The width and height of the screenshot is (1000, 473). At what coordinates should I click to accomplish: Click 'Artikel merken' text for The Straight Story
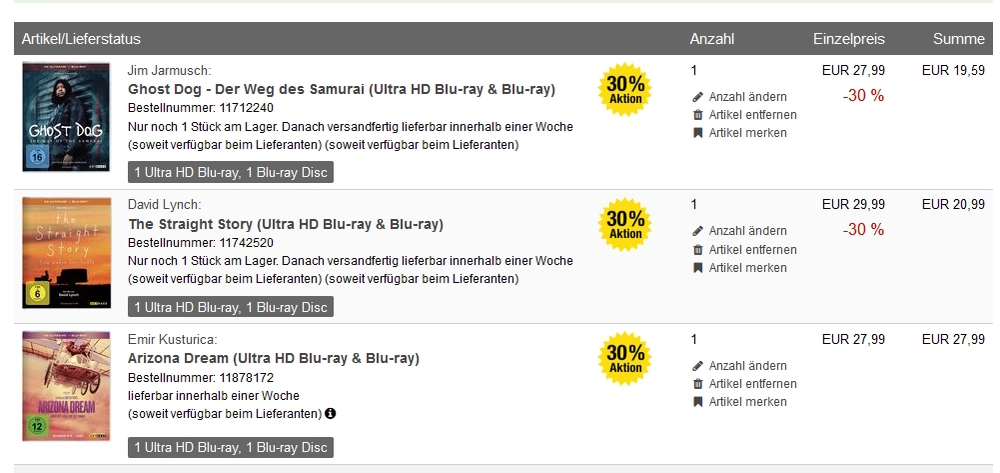747,268
